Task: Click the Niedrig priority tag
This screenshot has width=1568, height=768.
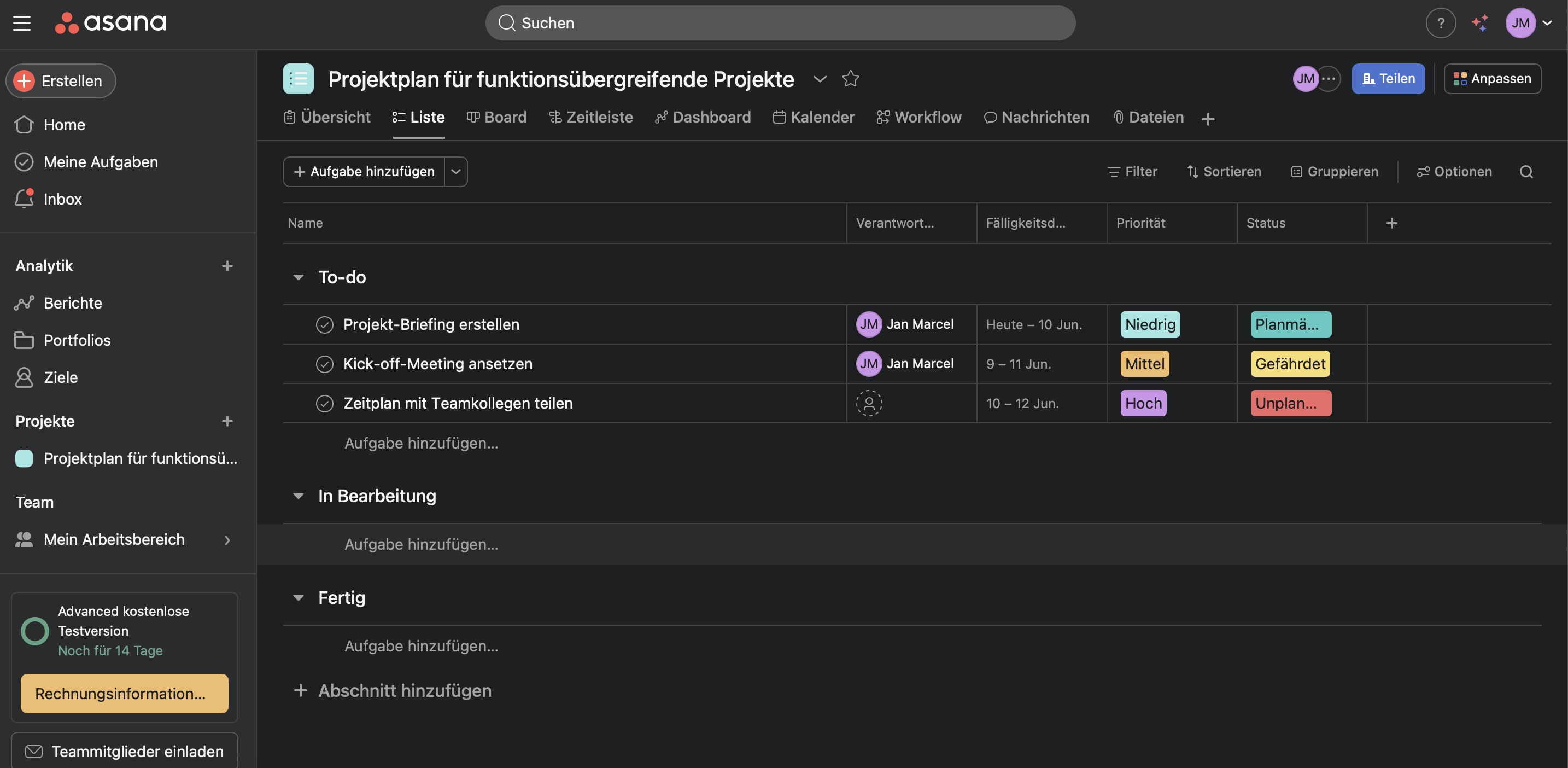Action: point(1150,324)
